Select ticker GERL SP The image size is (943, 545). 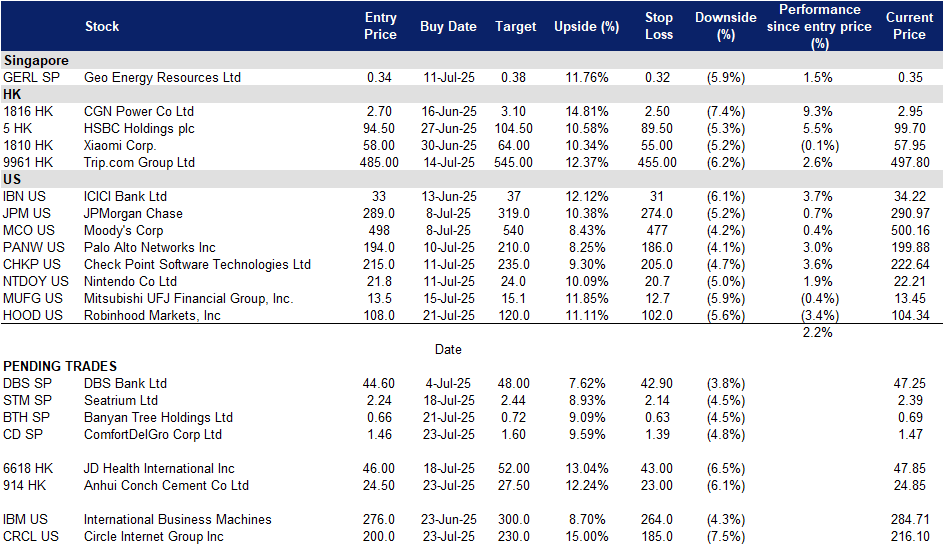point(31,78)
